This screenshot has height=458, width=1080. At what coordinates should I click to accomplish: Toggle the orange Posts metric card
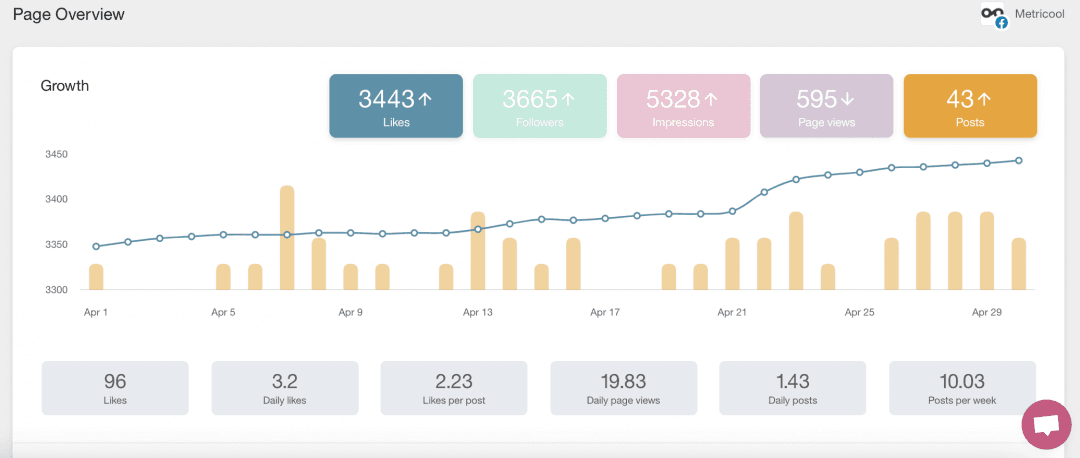pos(969,106)
